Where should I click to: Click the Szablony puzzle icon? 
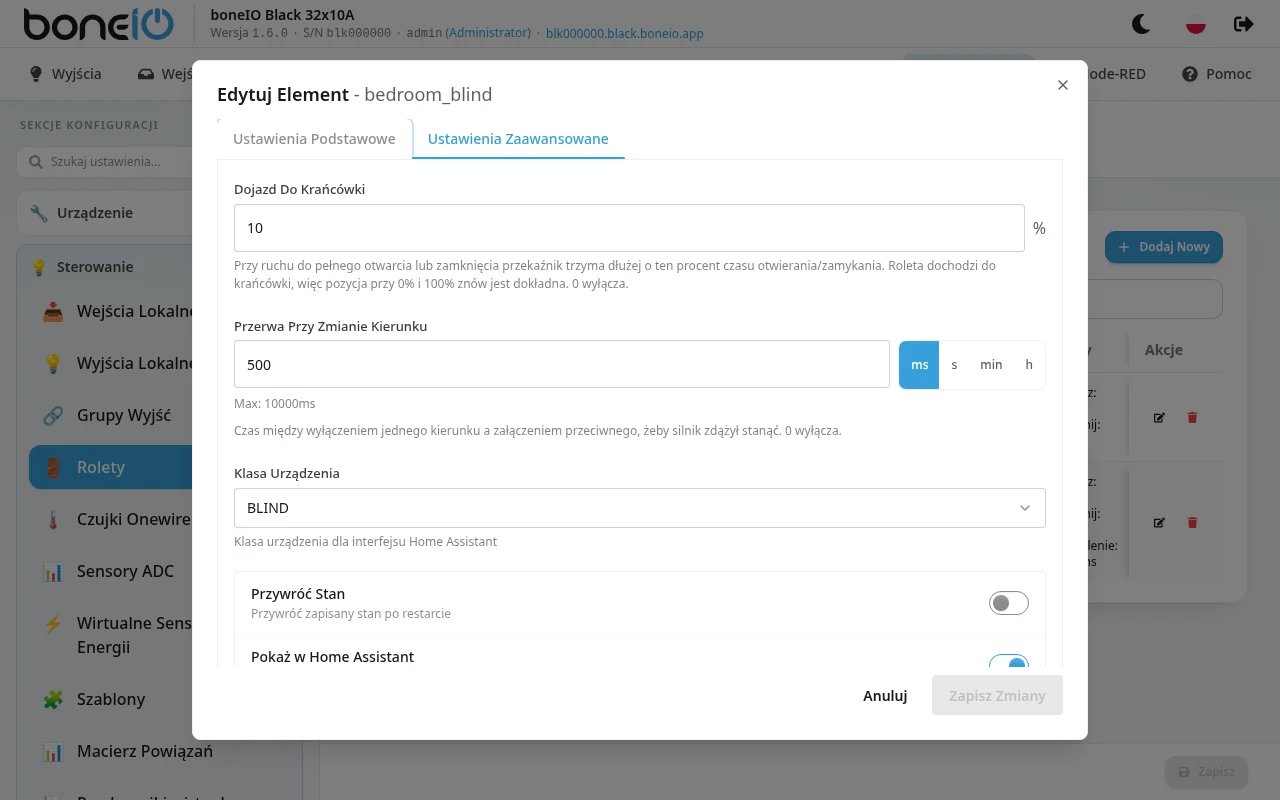click(53, 700)
